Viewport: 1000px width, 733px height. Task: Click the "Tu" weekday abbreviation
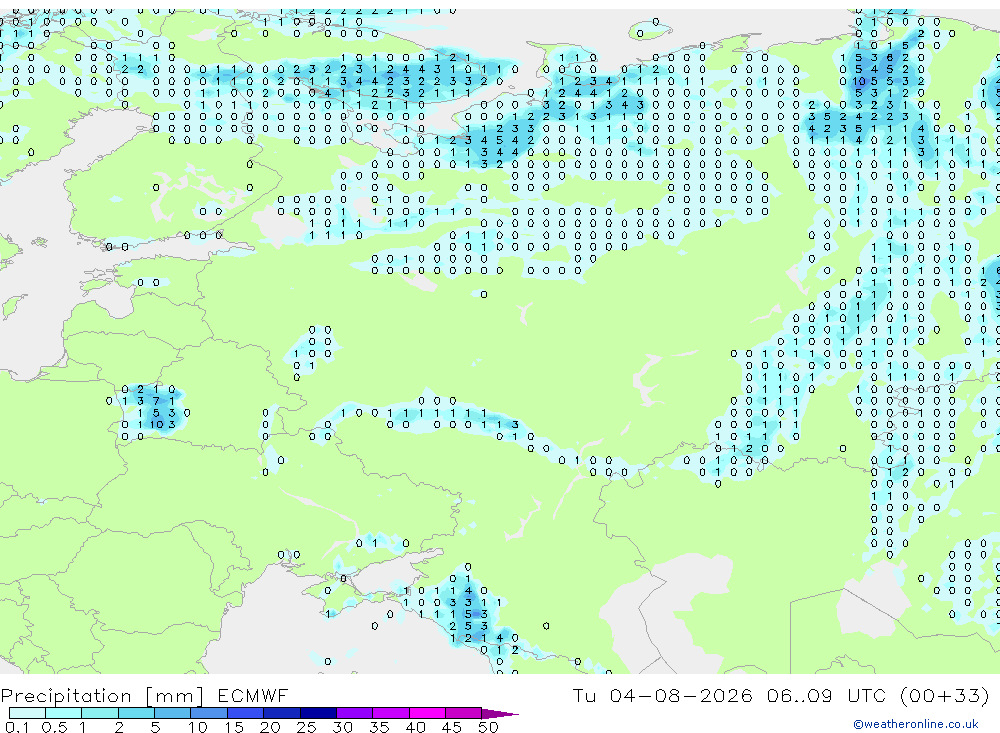[x=584, y=695]
